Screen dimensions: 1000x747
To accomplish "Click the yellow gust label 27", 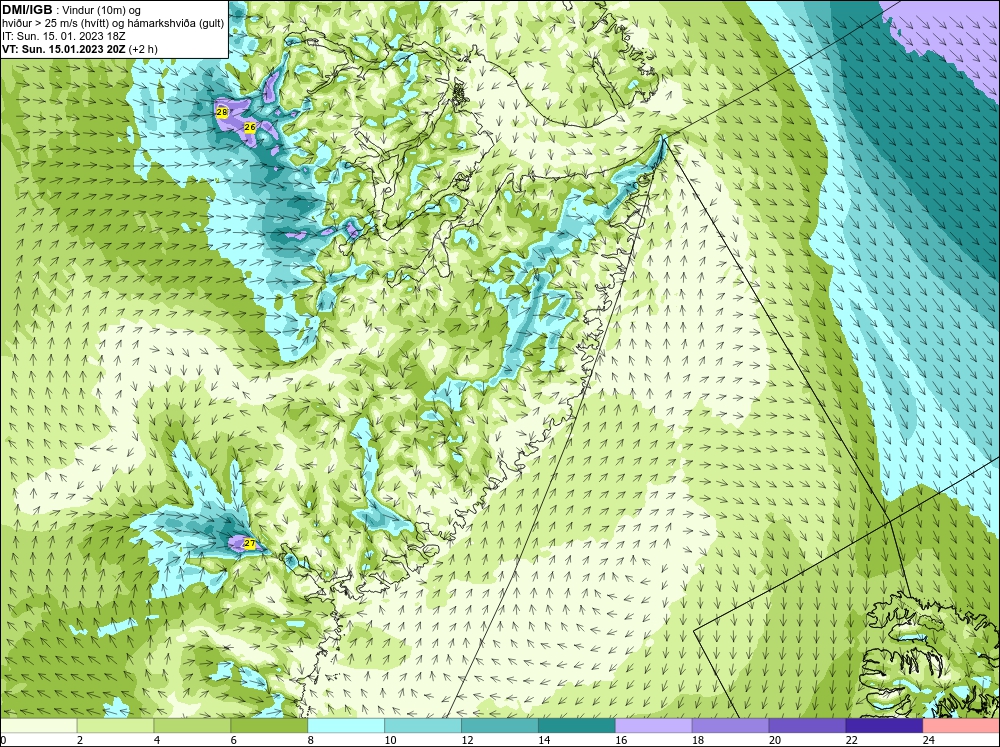I will (250, 544).
